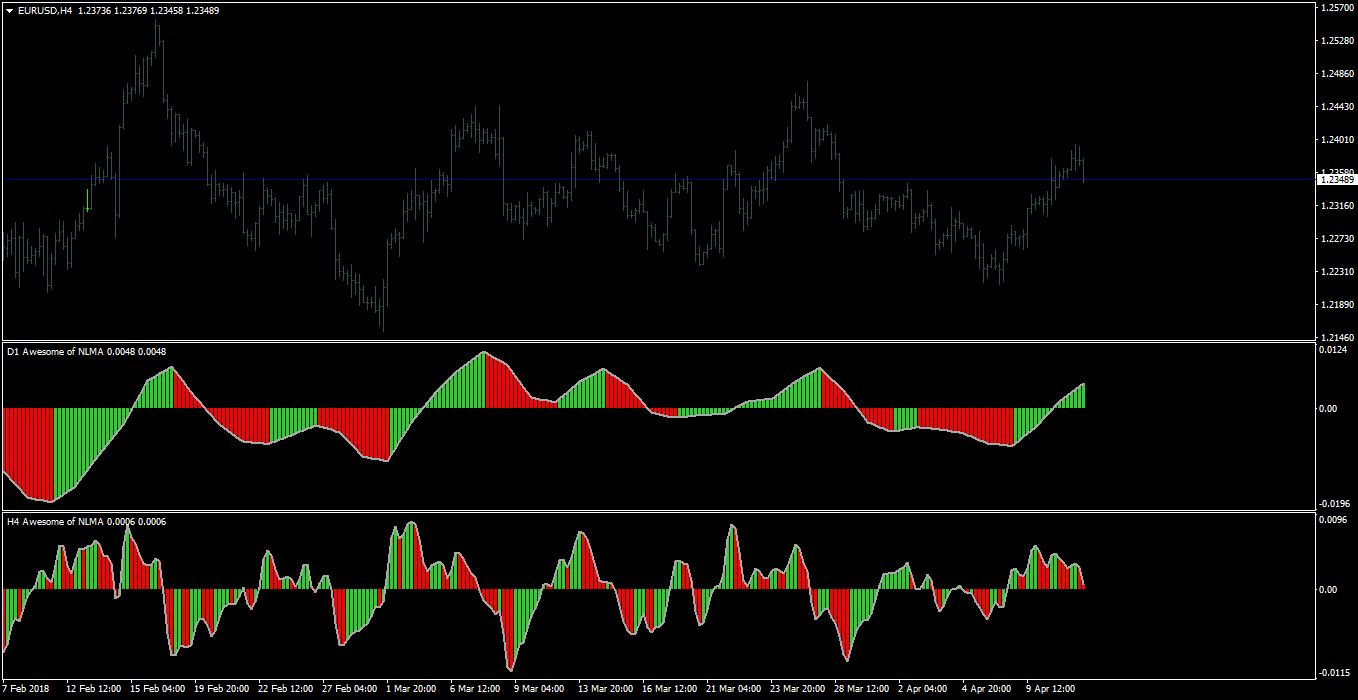The width and height of the screenshot is (1358, 700).
Task: Click the 1.24010 level on price scale
Action: tap(1337, 140)
